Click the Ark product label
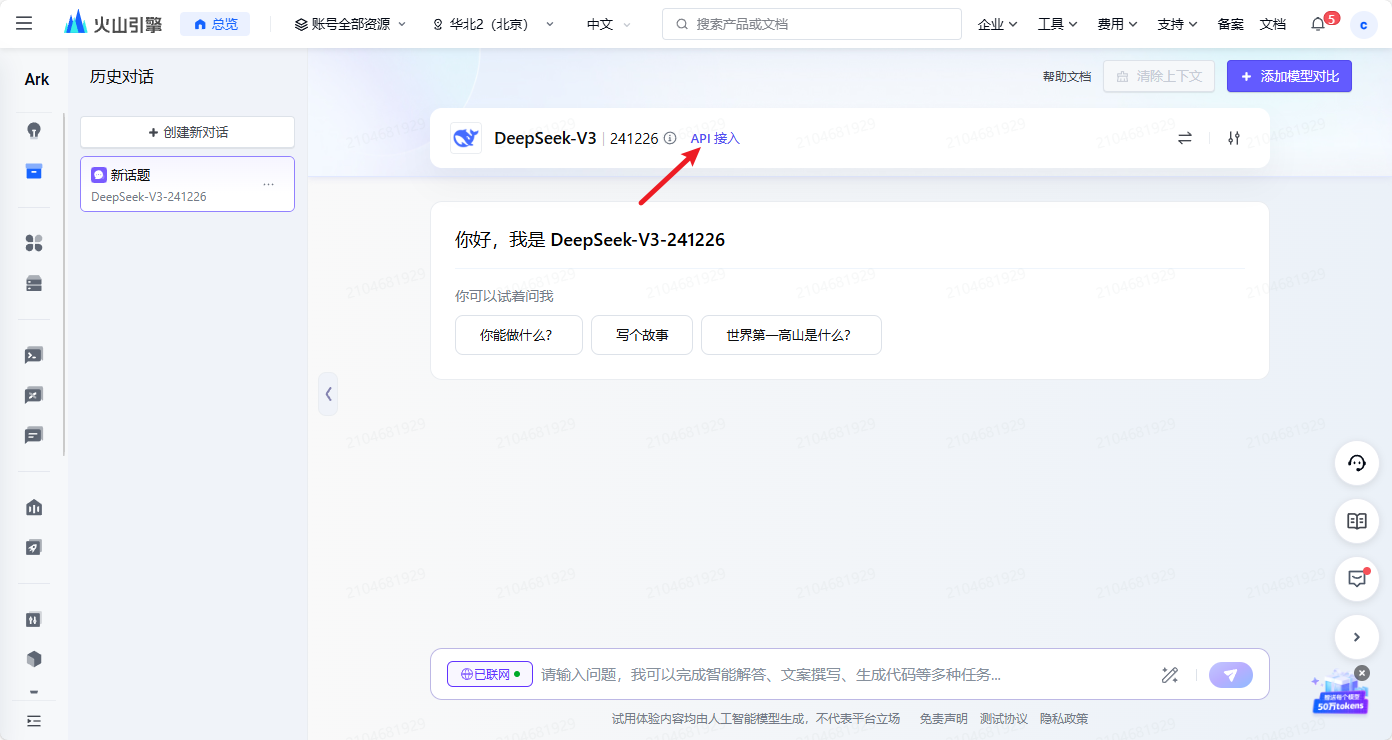Screen dimensions: 1392x740 pyautogui.click(x=37, y=79)
